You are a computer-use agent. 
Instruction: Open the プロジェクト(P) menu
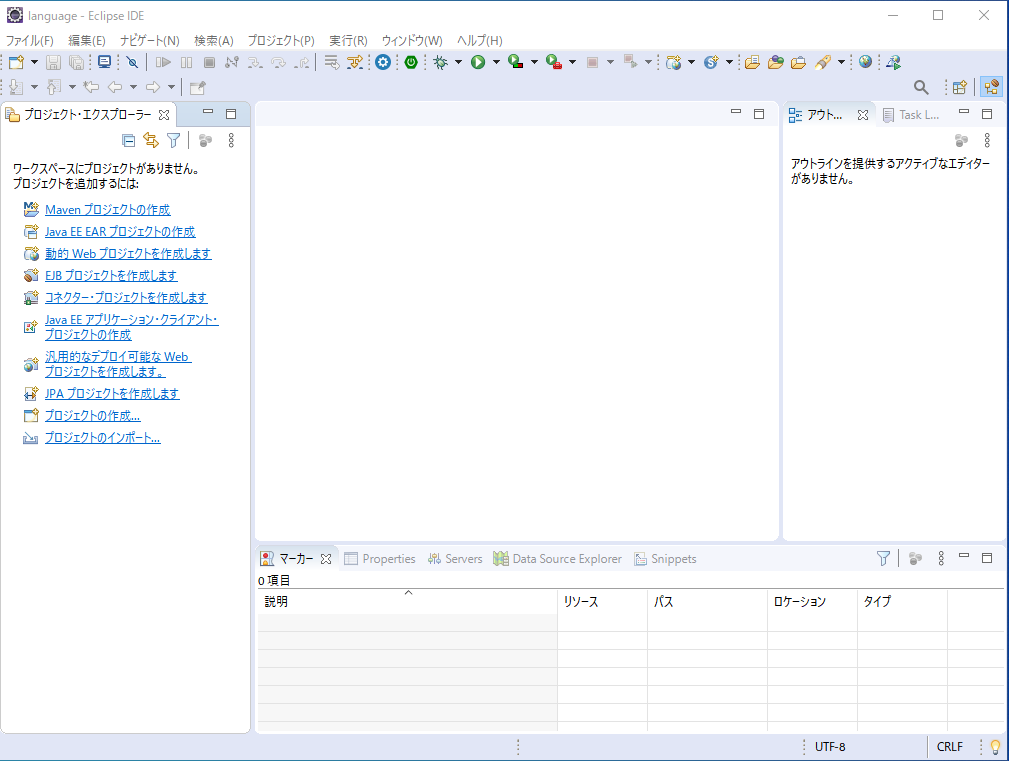coord(281,41)
